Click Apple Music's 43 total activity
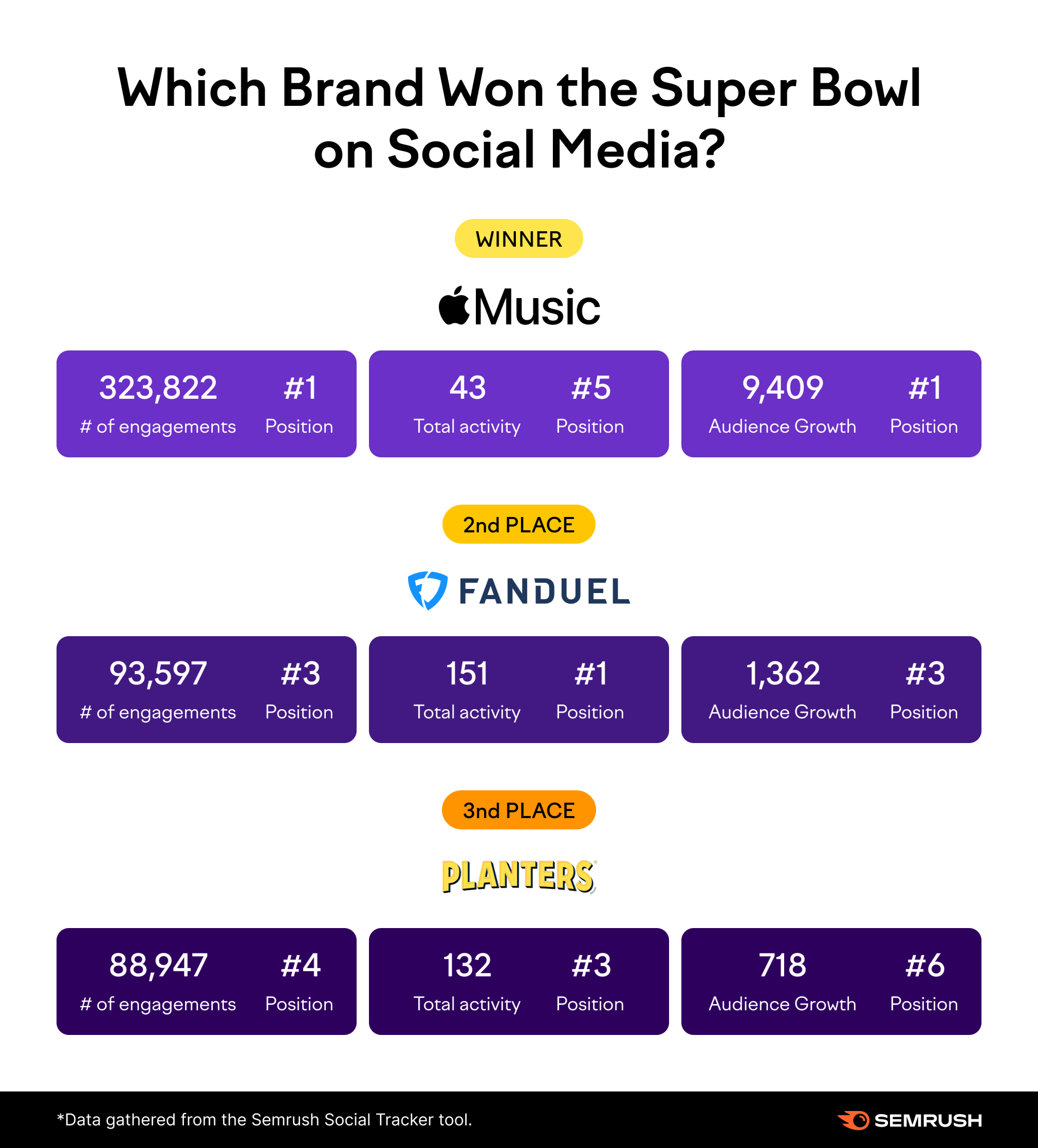Screen dimensions: 1038x1148 coord(468,388)
